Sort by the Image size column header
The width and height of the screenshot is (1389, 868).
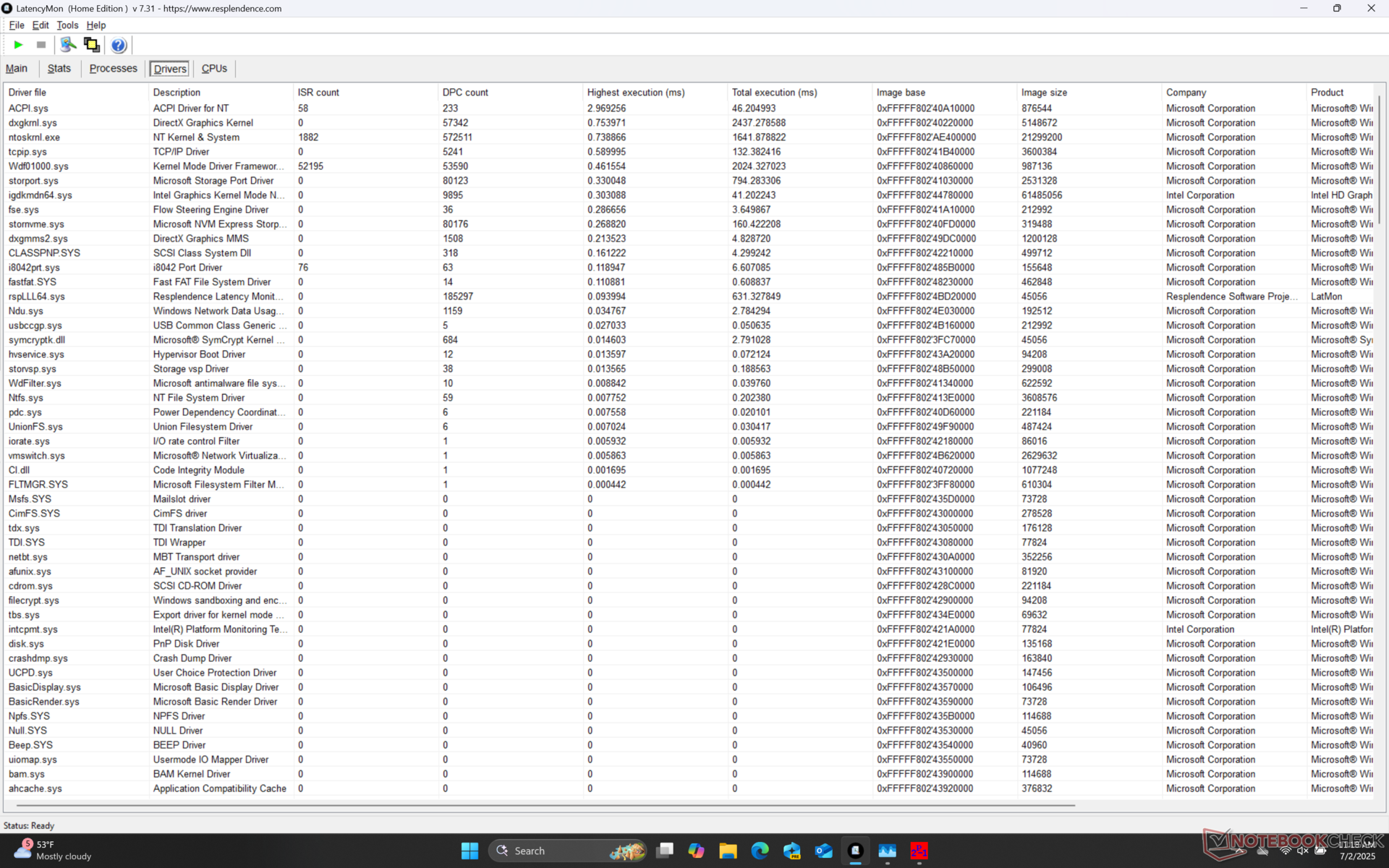coord(1089,93)
